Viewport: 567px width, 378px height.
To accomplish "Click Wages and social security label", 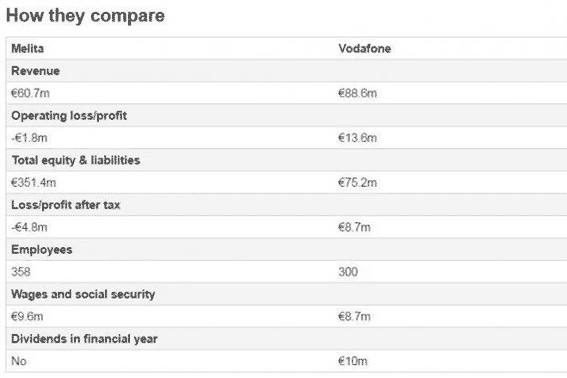I will coord(83,294).
